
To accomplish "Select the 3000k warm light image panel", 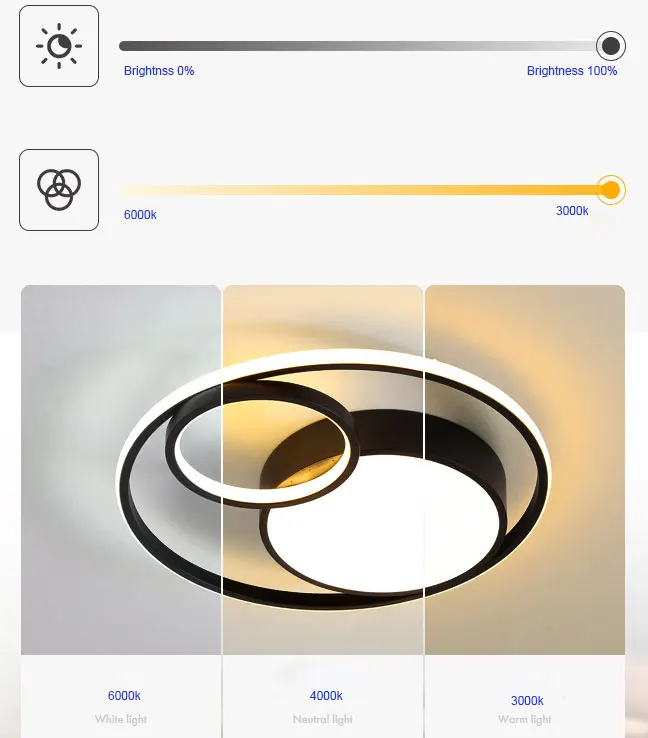I will 525,469.
